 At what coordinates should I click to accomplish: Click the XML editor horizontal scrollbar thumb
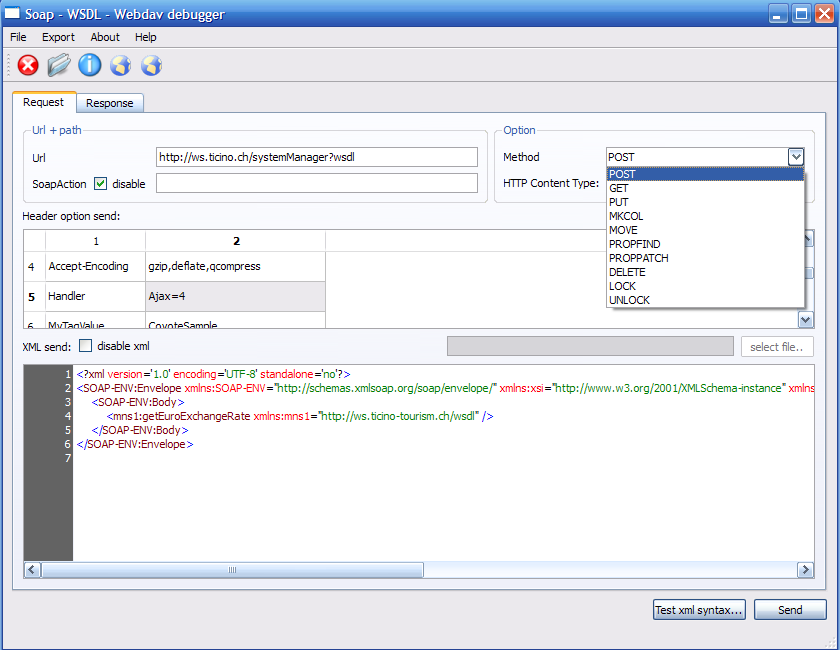pyautogui.click(x=232, y=570)
